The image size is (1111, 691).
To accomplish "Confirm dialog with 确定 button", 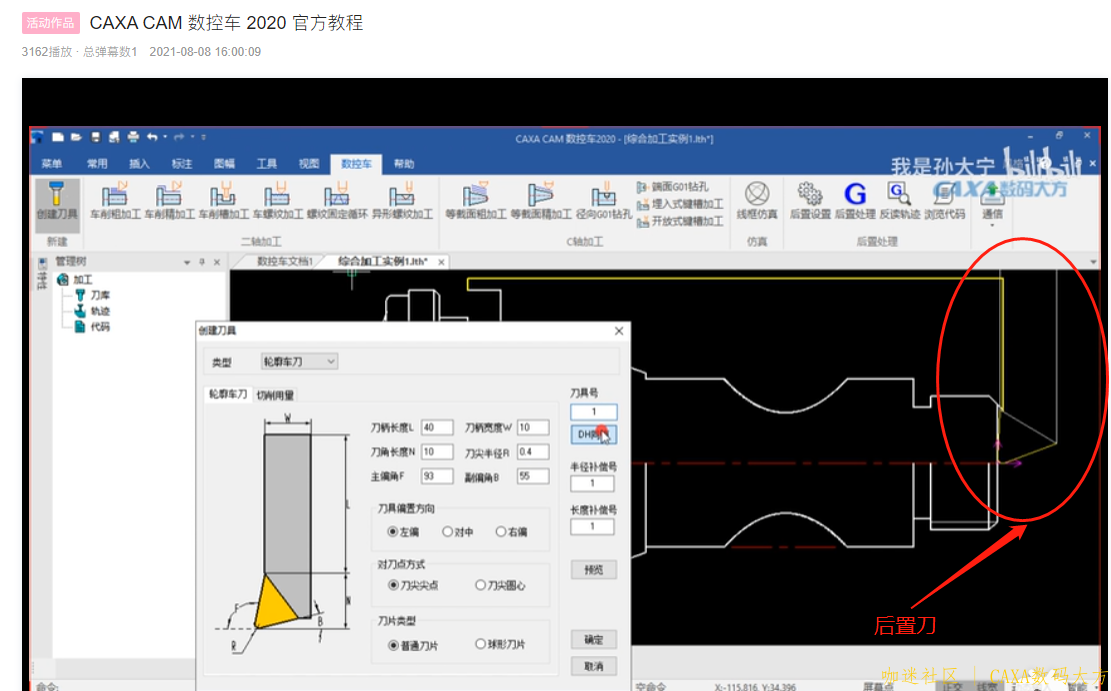I will [x=594, y=640].
